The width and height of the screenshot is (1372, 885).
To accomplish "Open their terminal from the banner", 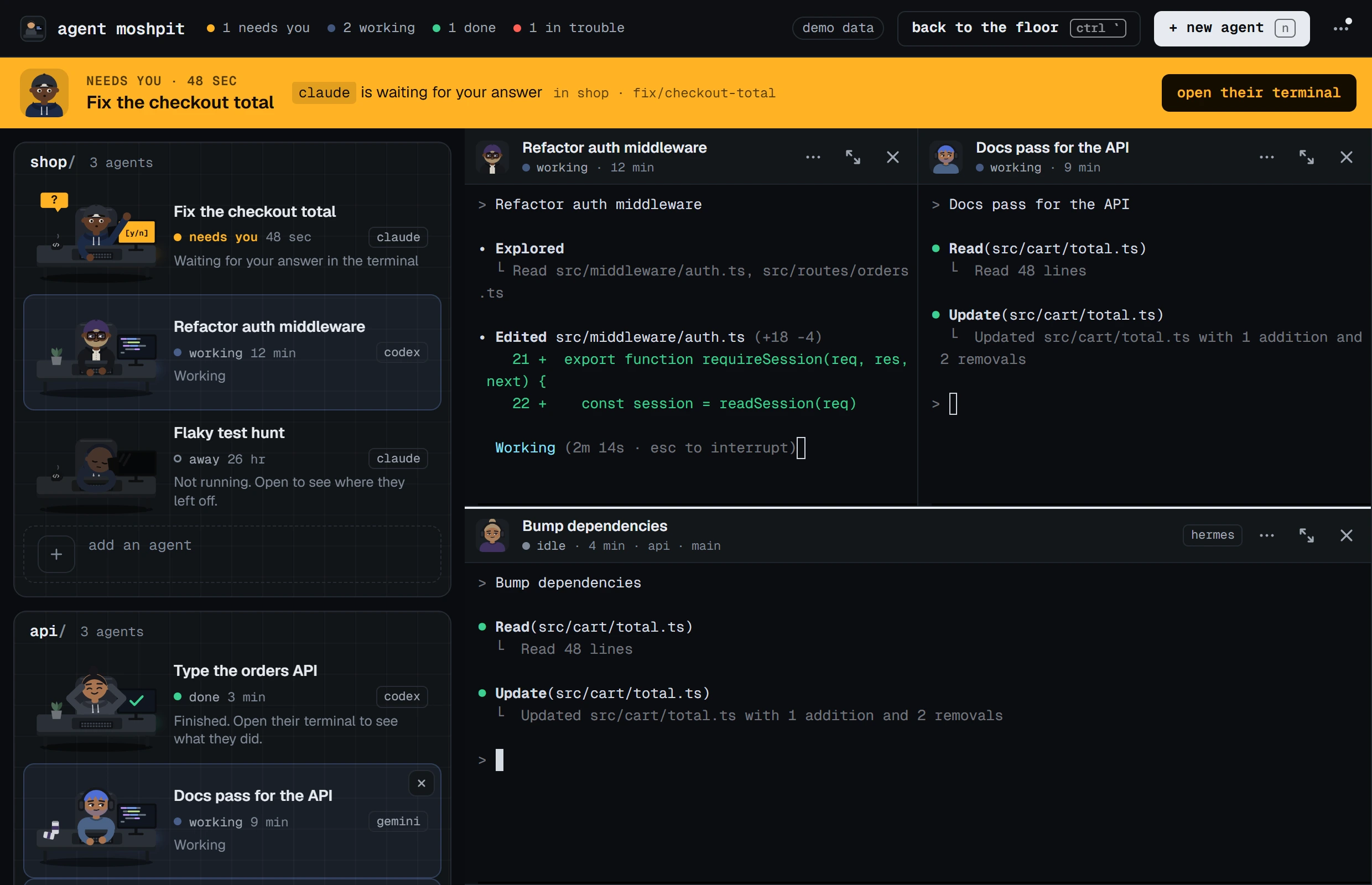I will [1258, 92].
